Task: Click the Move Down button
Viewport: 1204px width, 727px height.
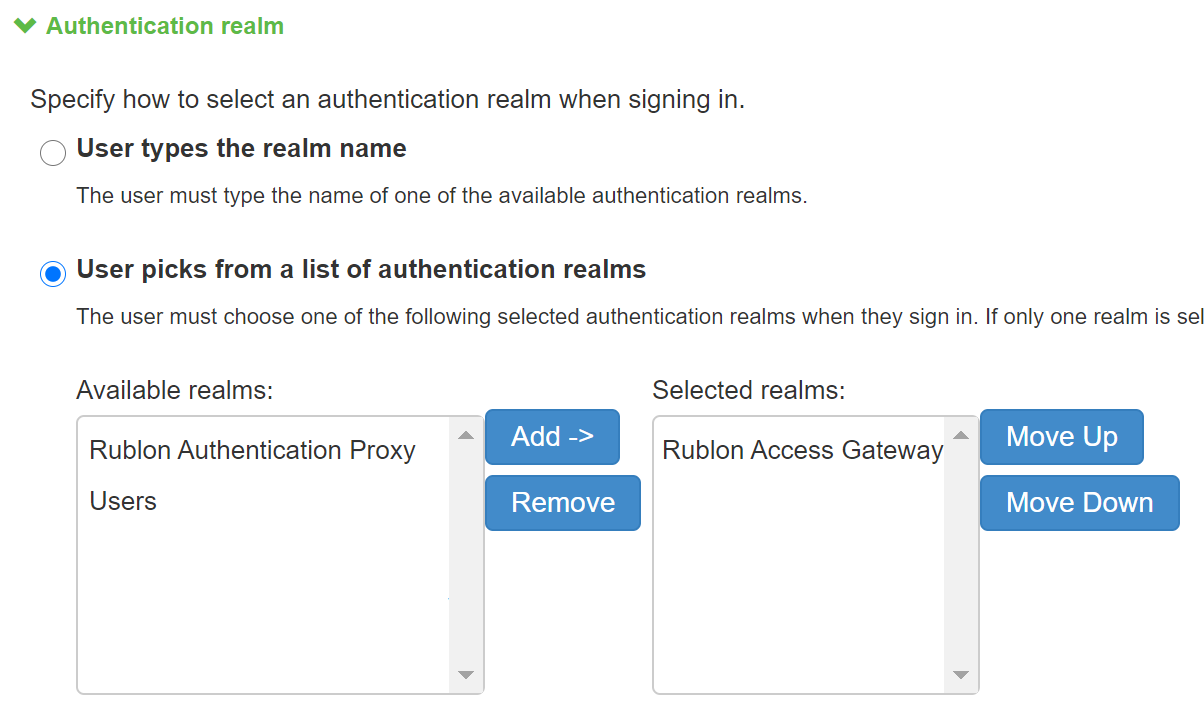Action: (x=1079, y=502)
